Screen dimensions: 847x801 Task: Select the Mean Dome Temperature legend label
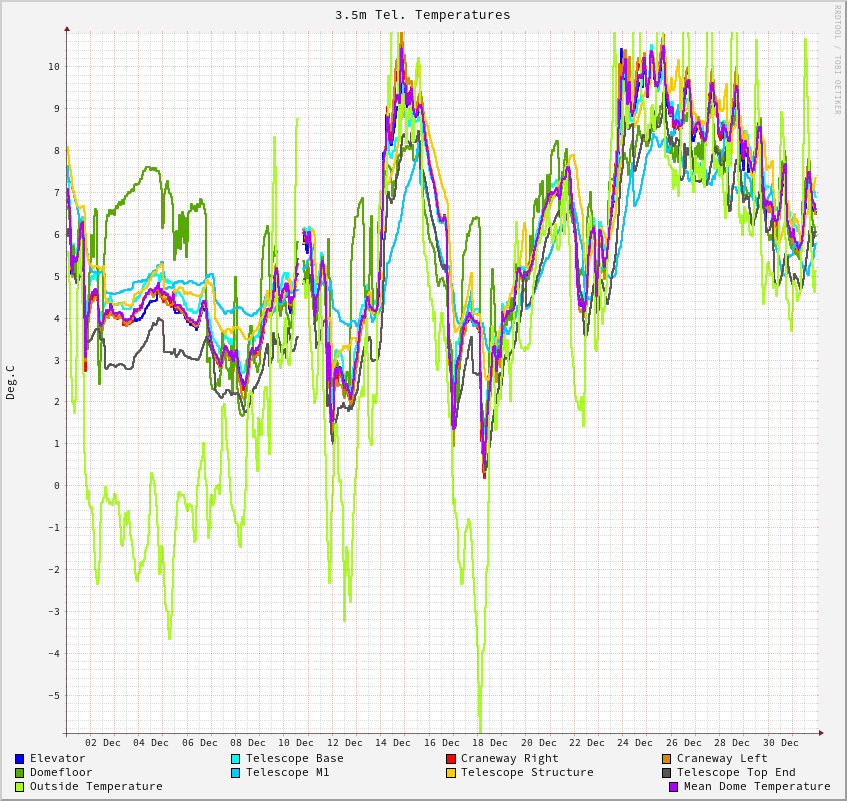[757, 786]
